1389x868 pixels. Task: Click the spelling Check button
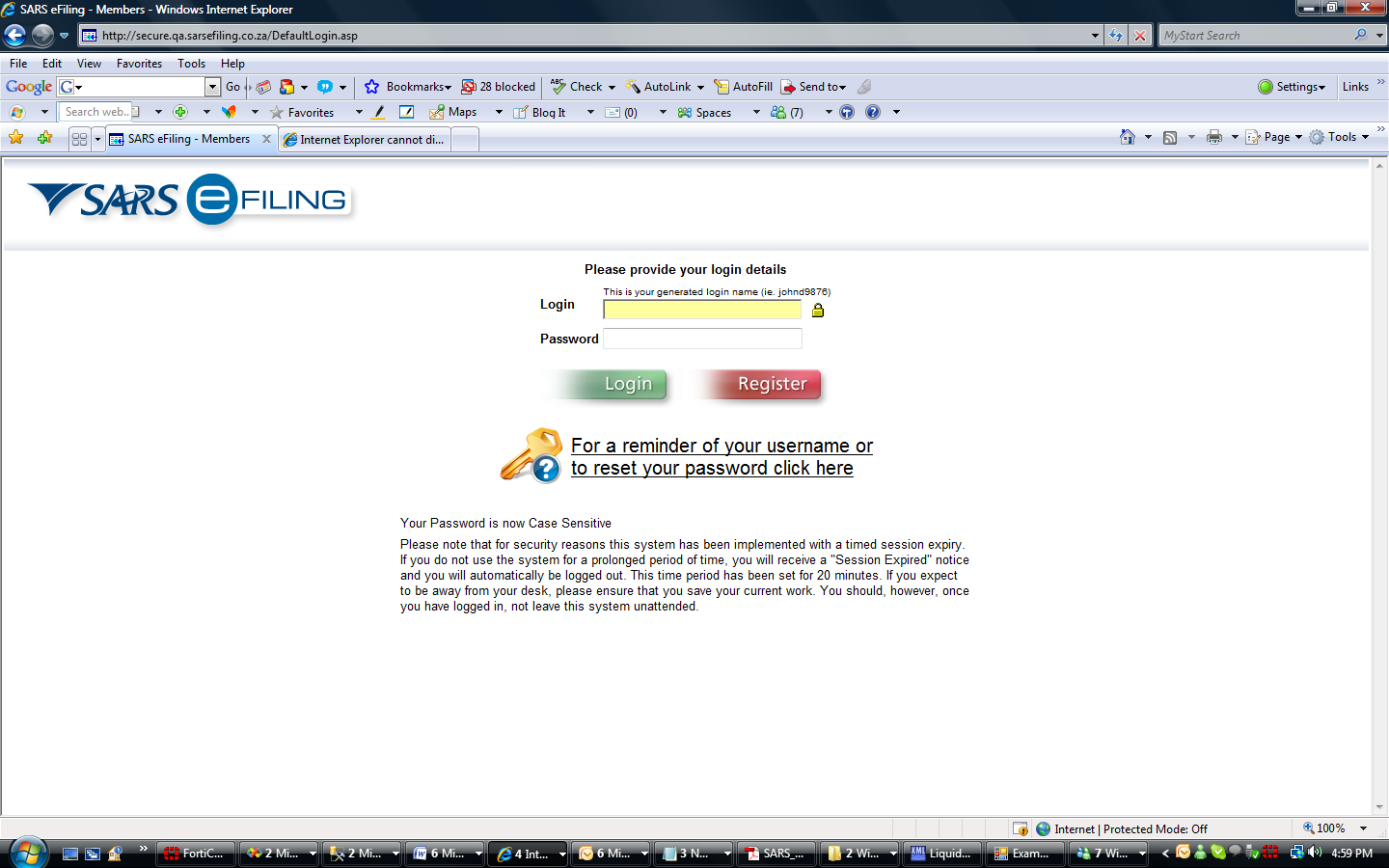pos(577,87)
